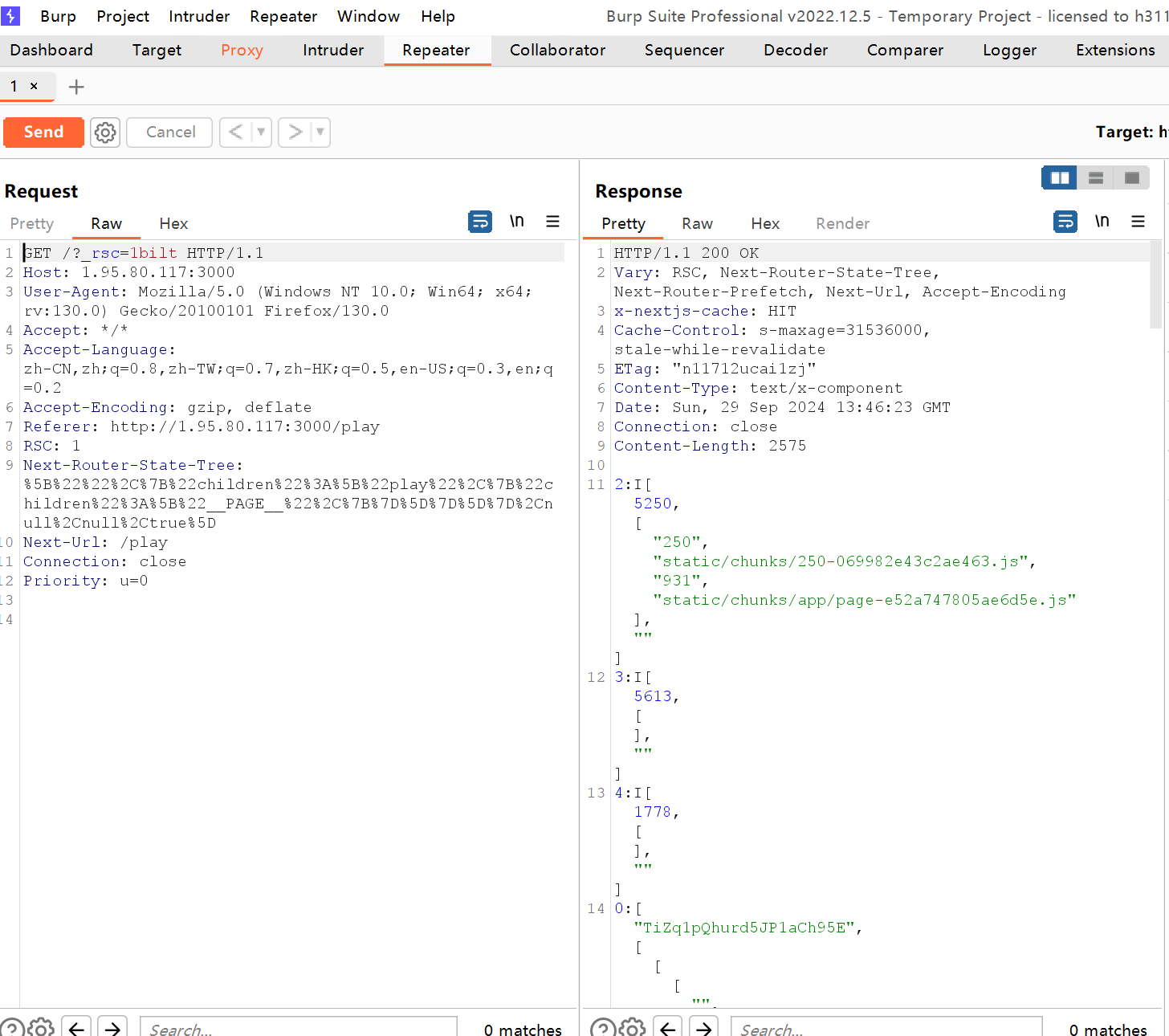Jump to next match in Request search

pyautogui.click(x=112, y=1028)
